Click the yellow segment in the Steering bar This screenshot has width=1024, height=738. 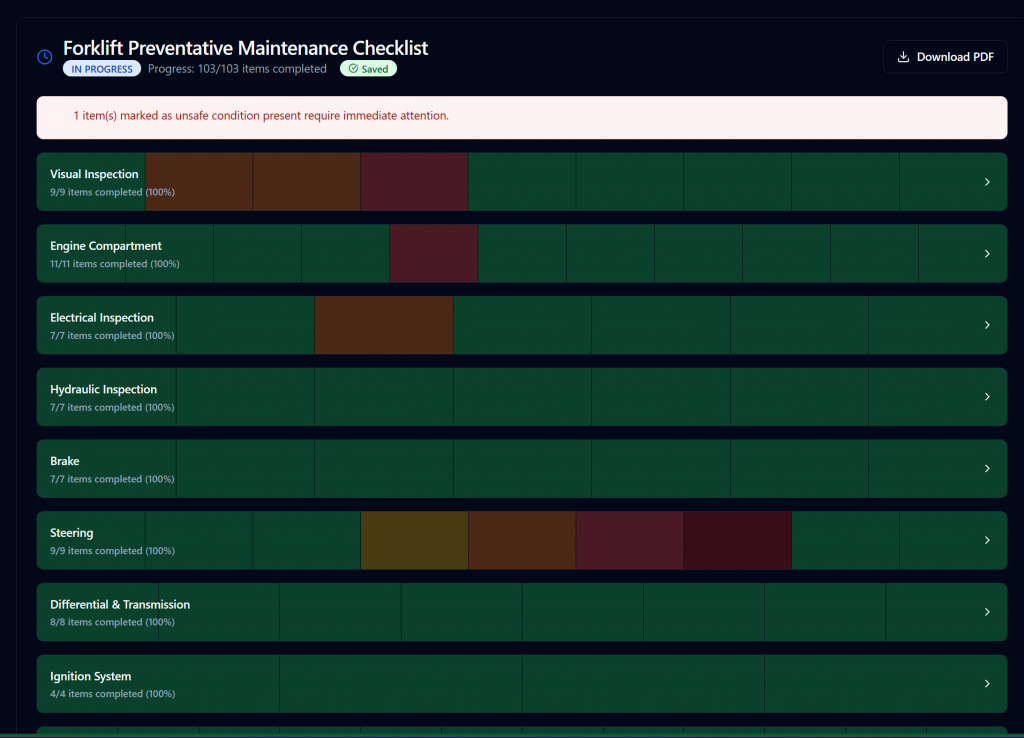click(x=414, y=540)
